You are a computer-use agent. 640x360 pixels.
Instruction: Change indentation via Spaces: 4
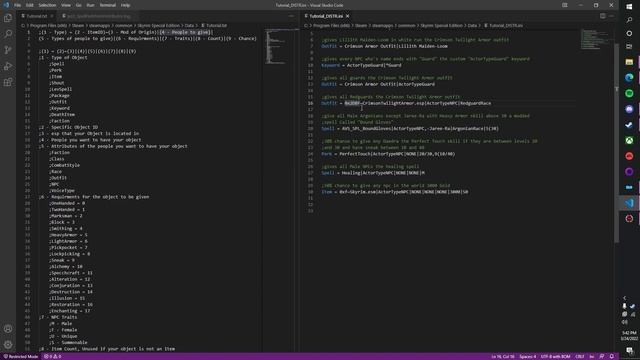coord(528,356)
